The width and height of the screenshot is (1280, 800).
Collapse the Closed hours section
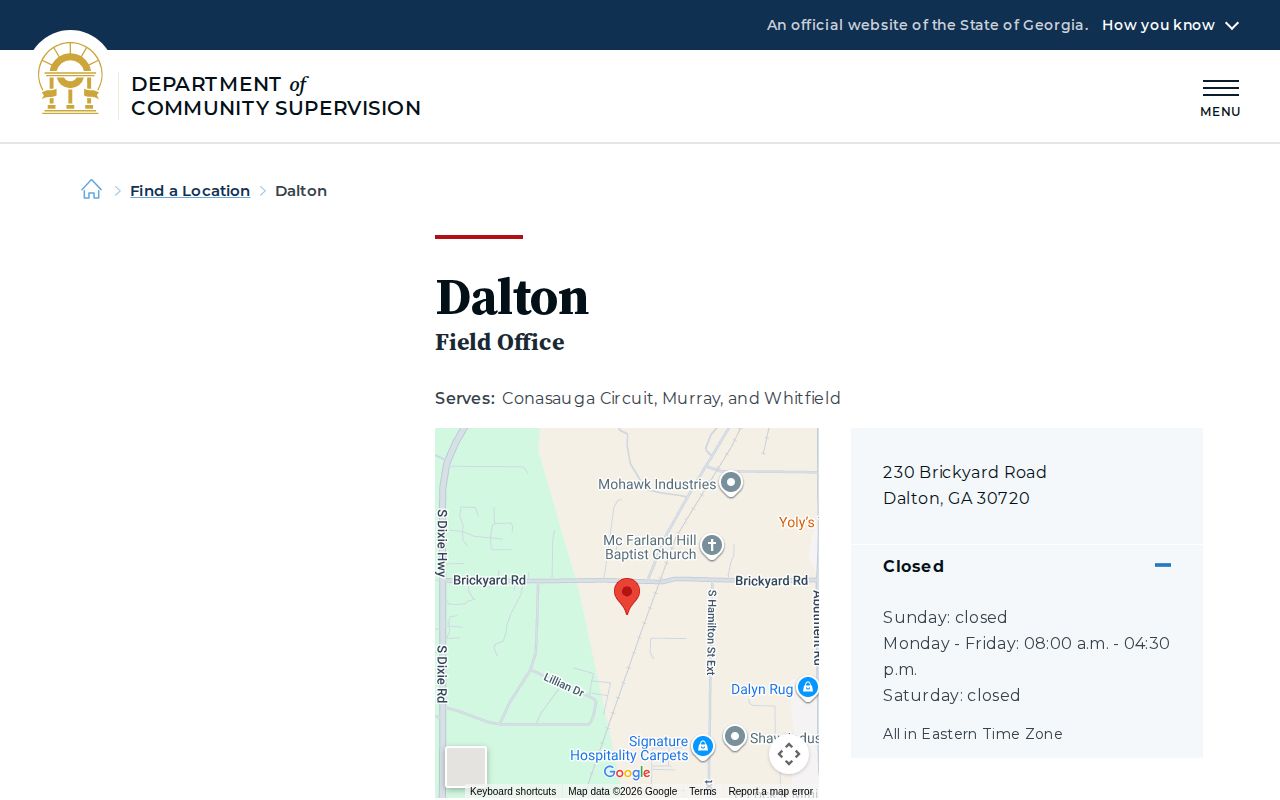[x=1027, y=566]
